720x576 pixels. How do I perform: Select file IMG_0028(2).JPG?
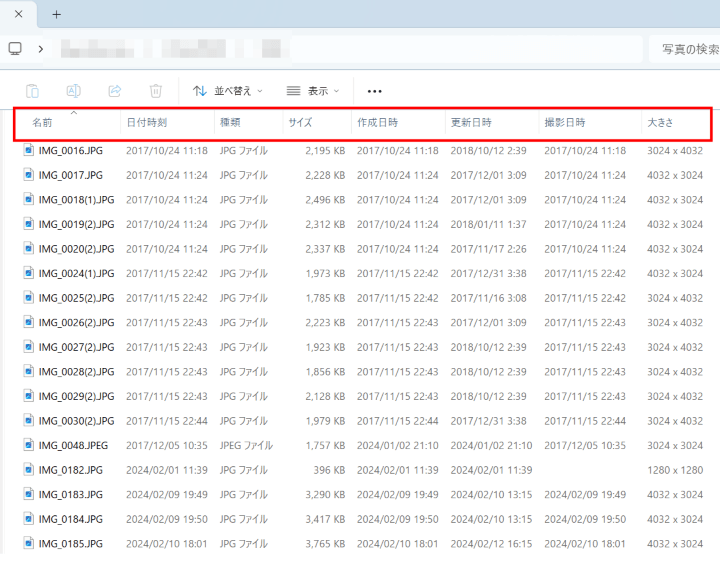(x=76, y=372)
